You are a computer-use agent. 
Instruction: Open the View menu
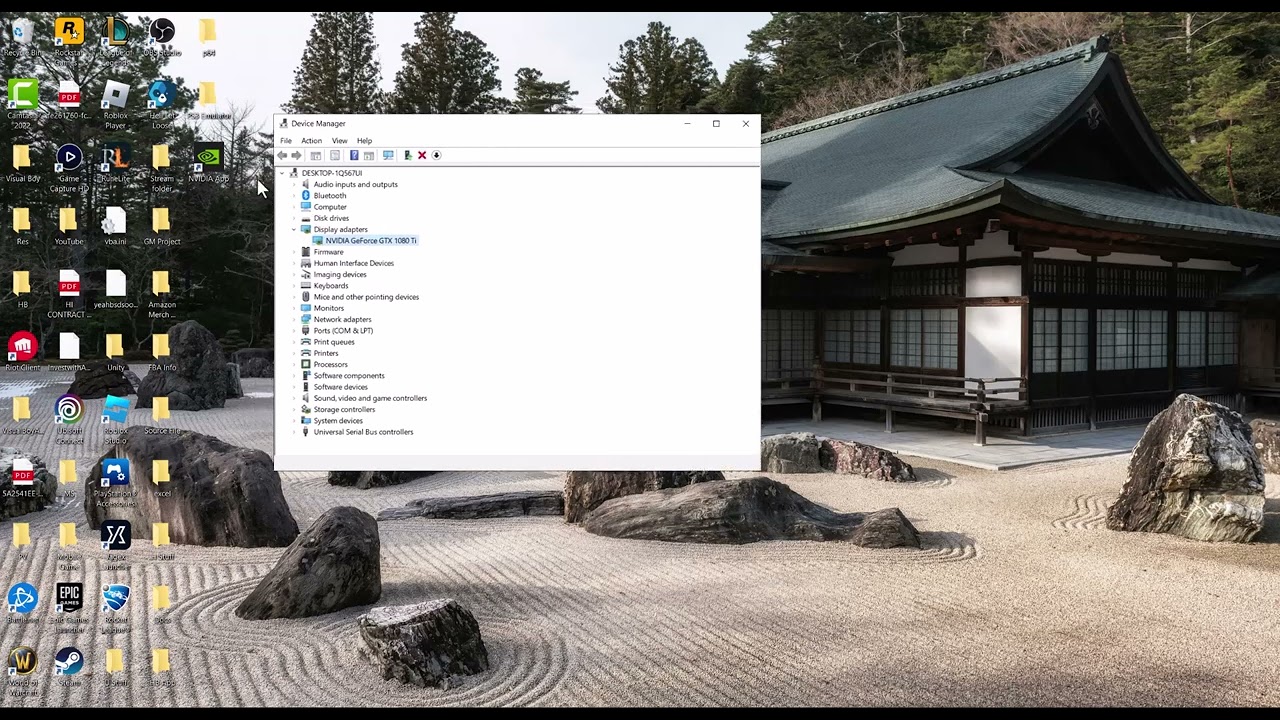pos(339,141)
